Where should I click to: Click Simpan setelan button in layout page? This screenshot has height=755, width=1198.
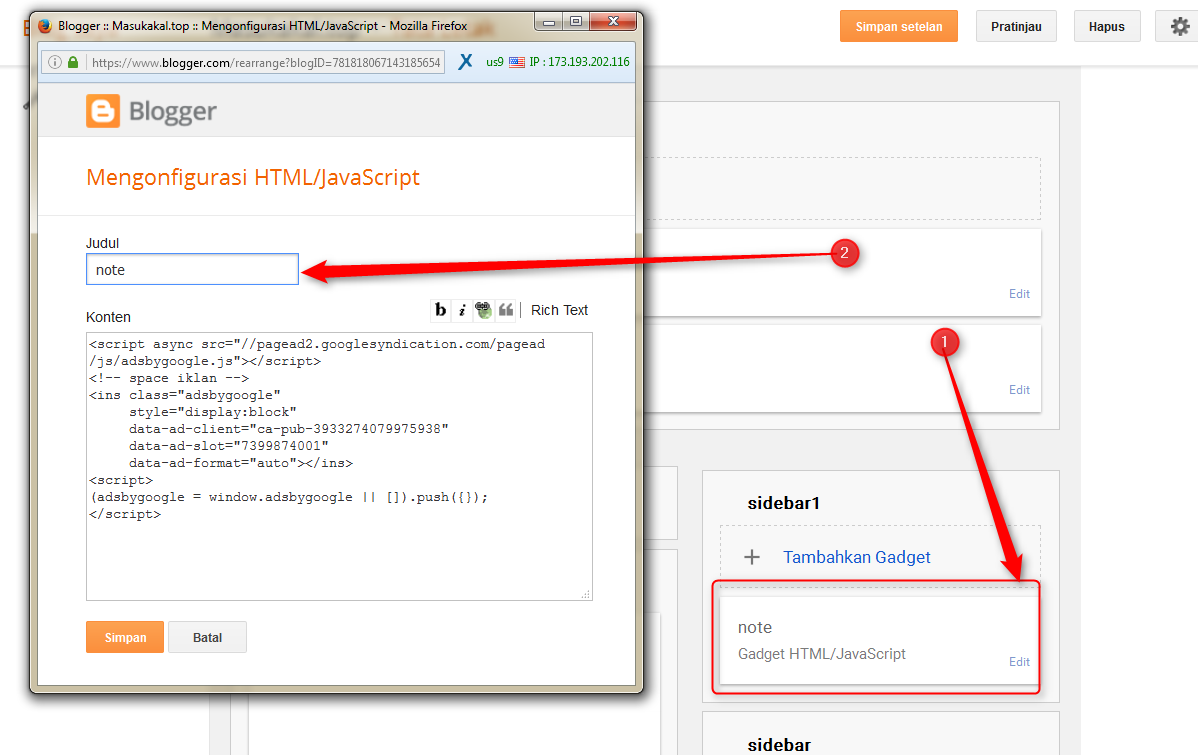click(898, 26)
